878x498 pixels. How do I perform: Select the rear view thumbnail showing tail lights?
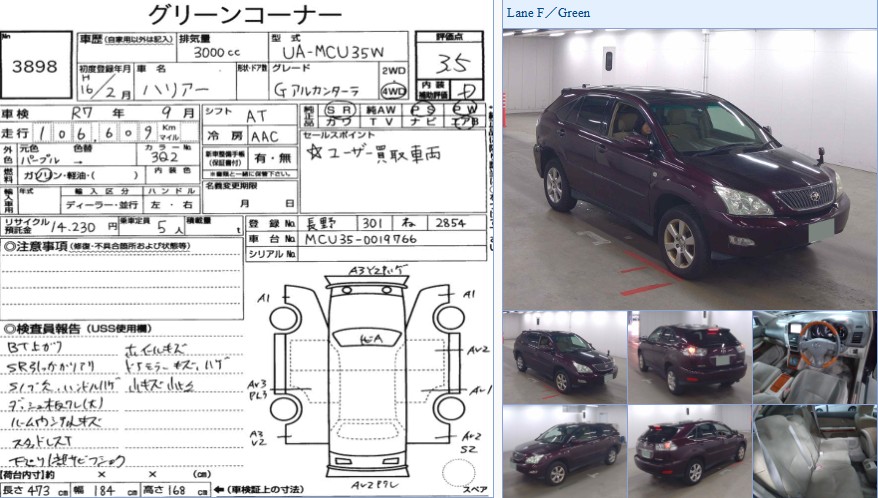pos(689,357)
